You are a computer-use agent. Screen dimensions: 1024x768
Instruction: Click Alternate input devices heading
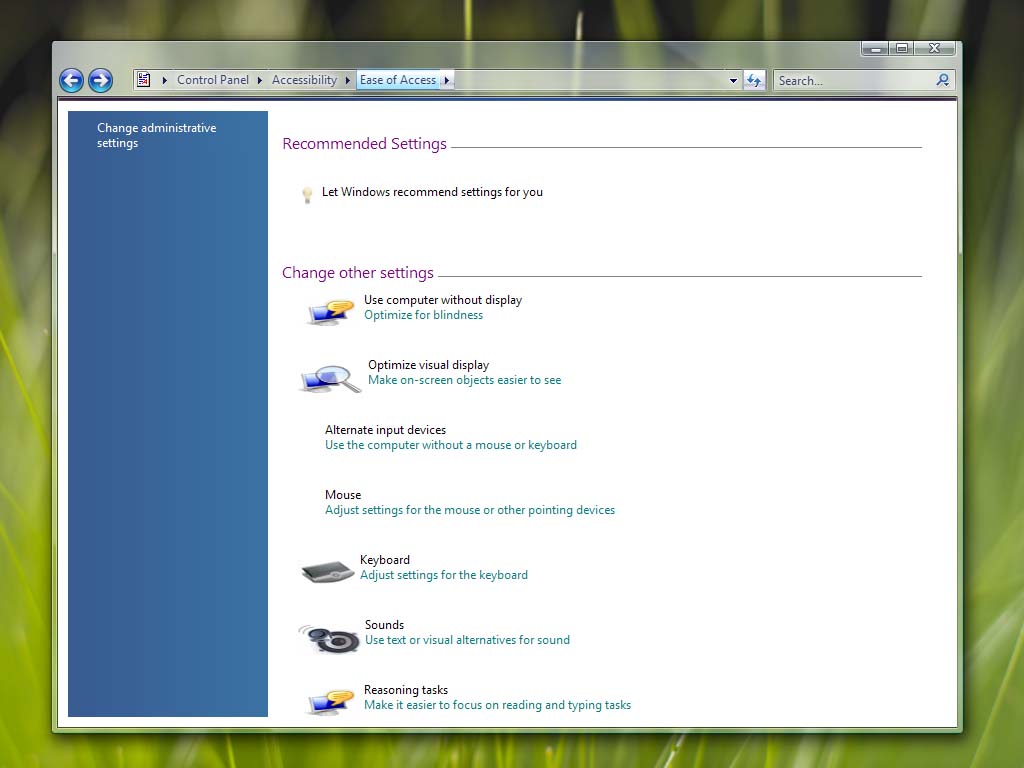(385, 430)
